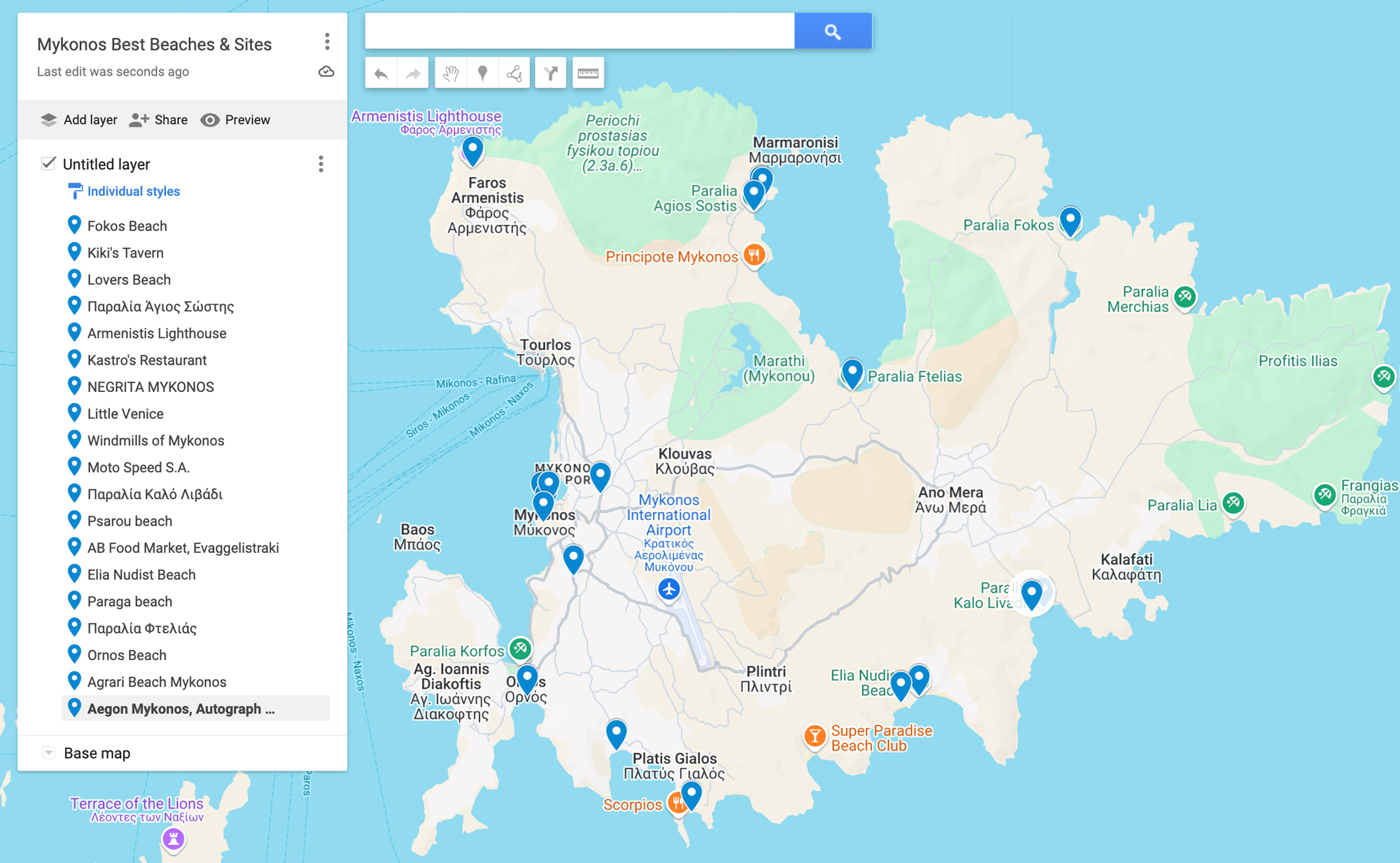Click the Paralia Agios Sostis pin
Screen dimensions: 1400x863
tap(753, 194)
